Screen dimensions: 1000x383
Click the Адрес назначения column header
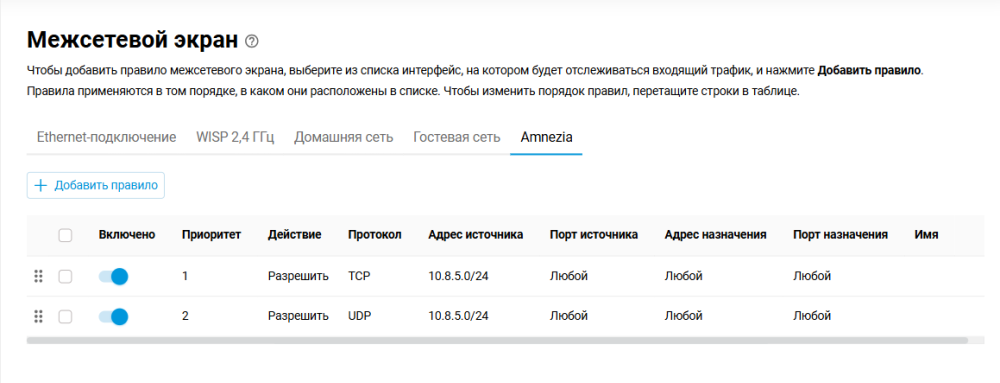click(716, 235)
